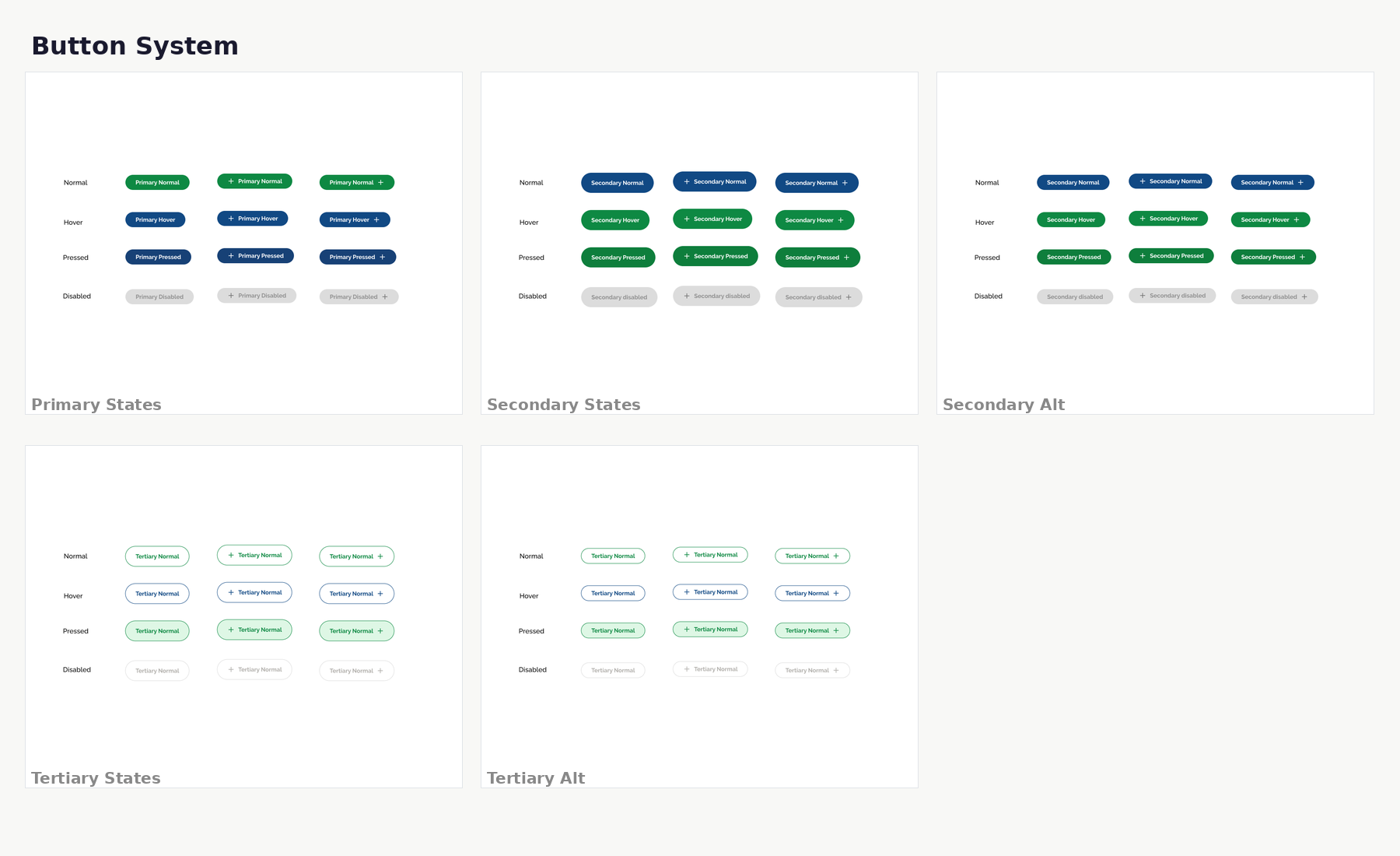This screenshot has width=1400, height=856.
Task: Click icon-less button in Tertiary Alt Disabled row
Action: click(613, 670)
